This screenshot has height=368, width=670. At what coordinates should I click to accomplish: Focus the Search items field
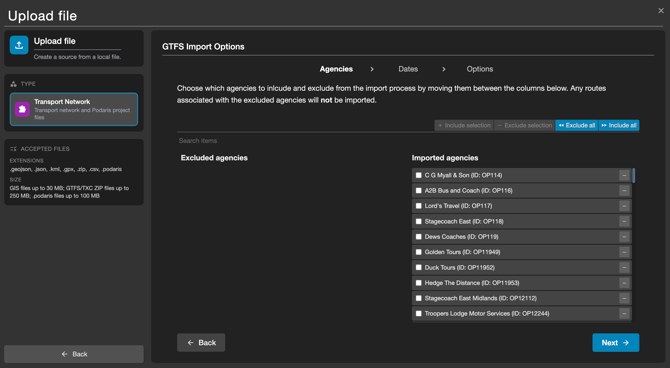408,141
